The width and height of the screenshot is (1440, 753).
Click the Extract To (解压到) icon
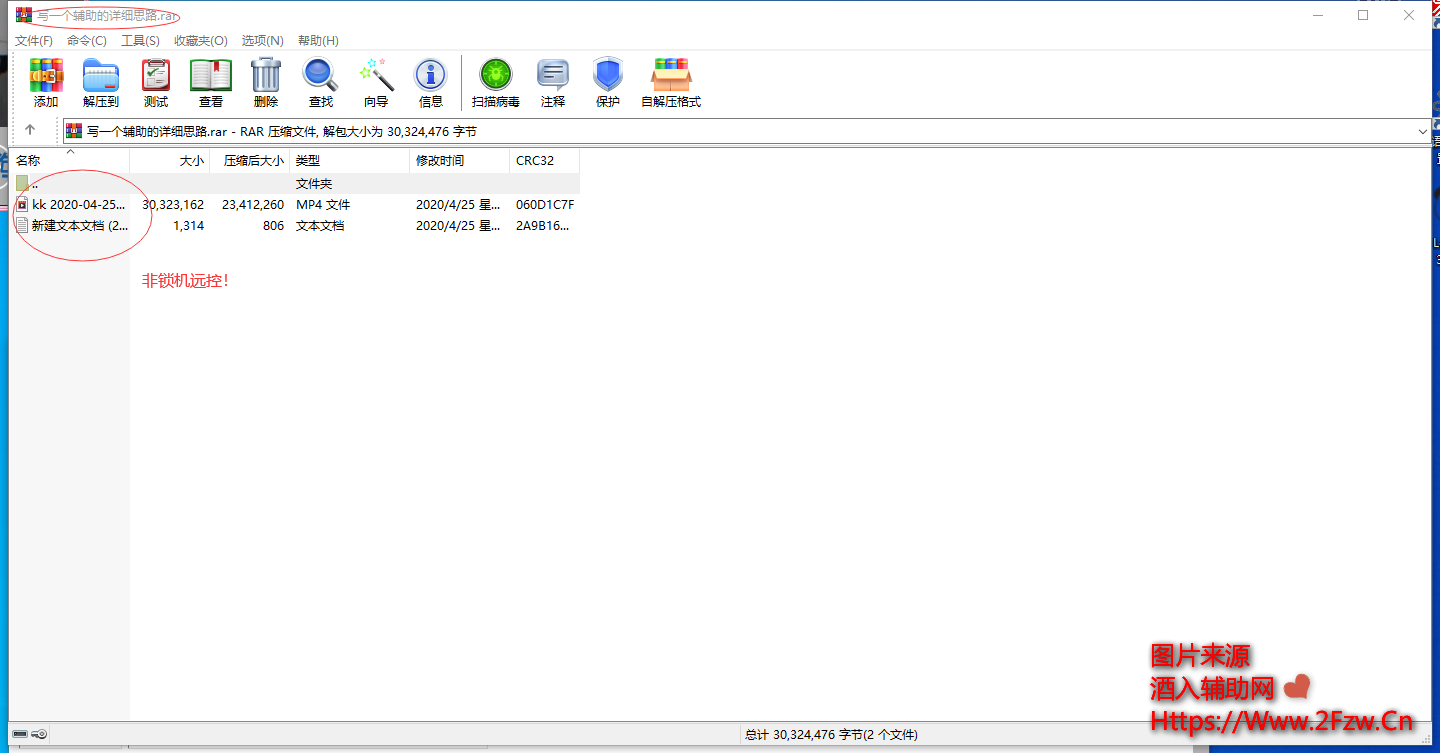[x=101, y=76]
